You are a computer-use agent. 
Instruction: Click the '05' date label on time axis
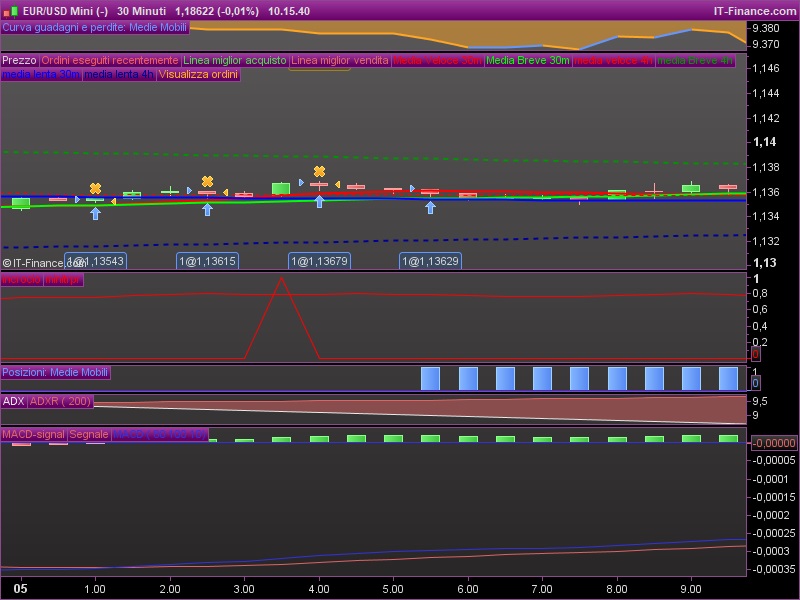point(20,589)
